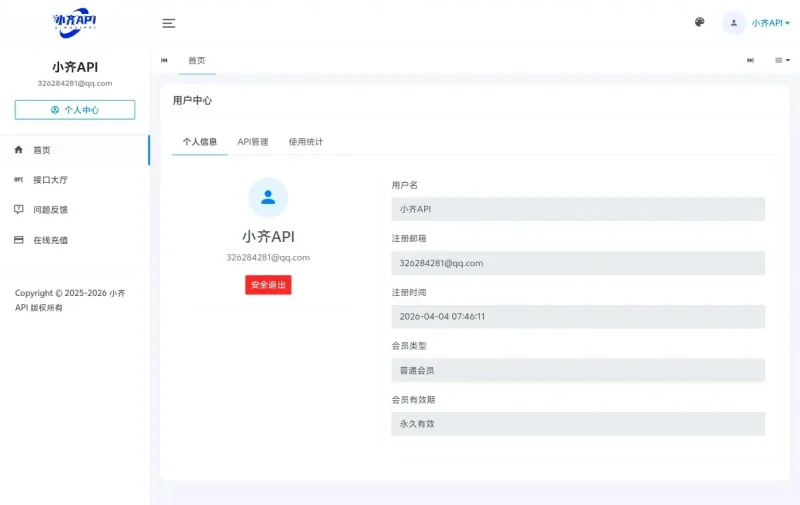
Task: Click the 注册时间 input field
Action: [x=578, y=317]
